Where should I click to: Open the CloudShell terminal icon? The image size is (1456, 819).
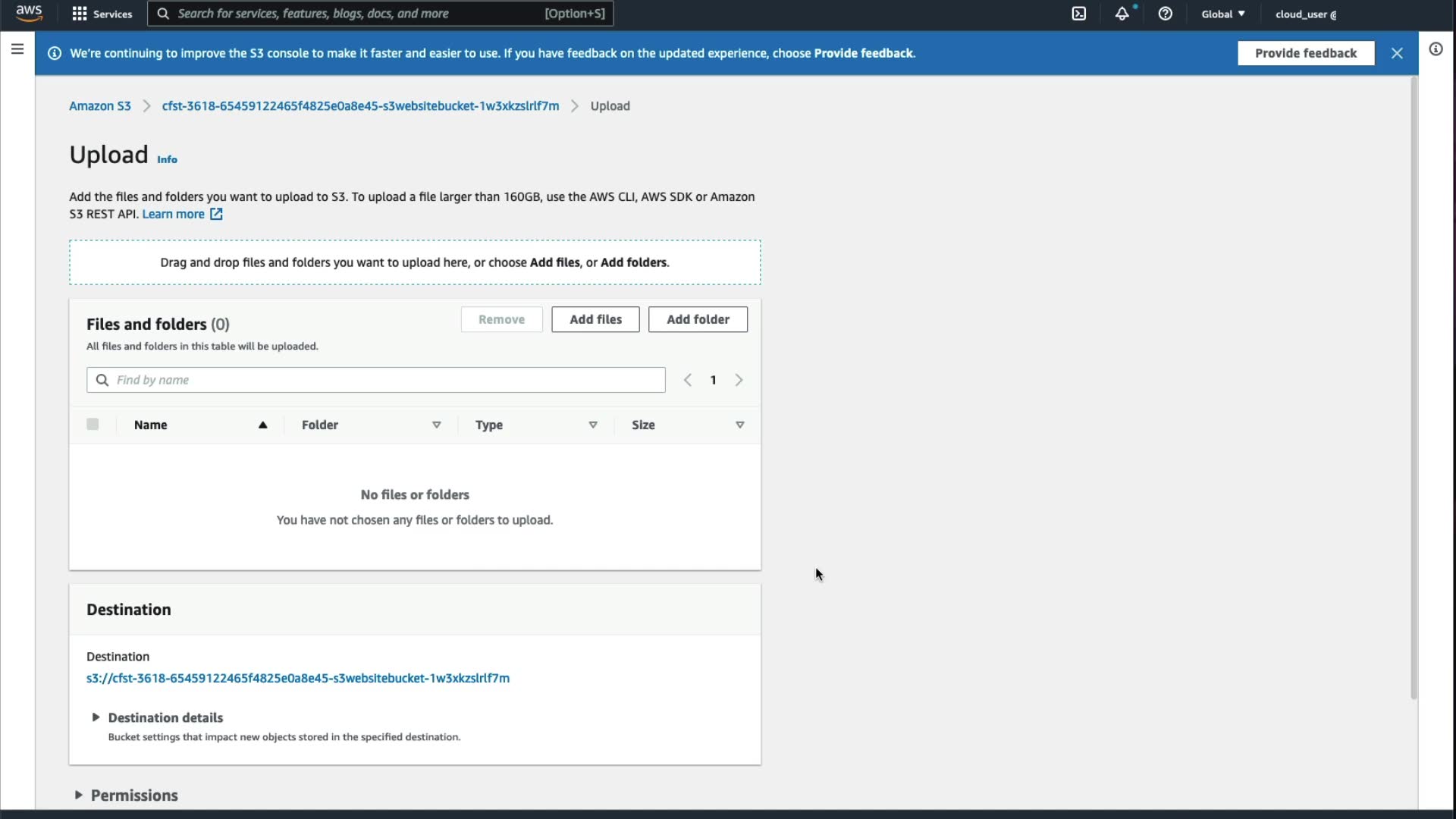[x=1078, y=14]
